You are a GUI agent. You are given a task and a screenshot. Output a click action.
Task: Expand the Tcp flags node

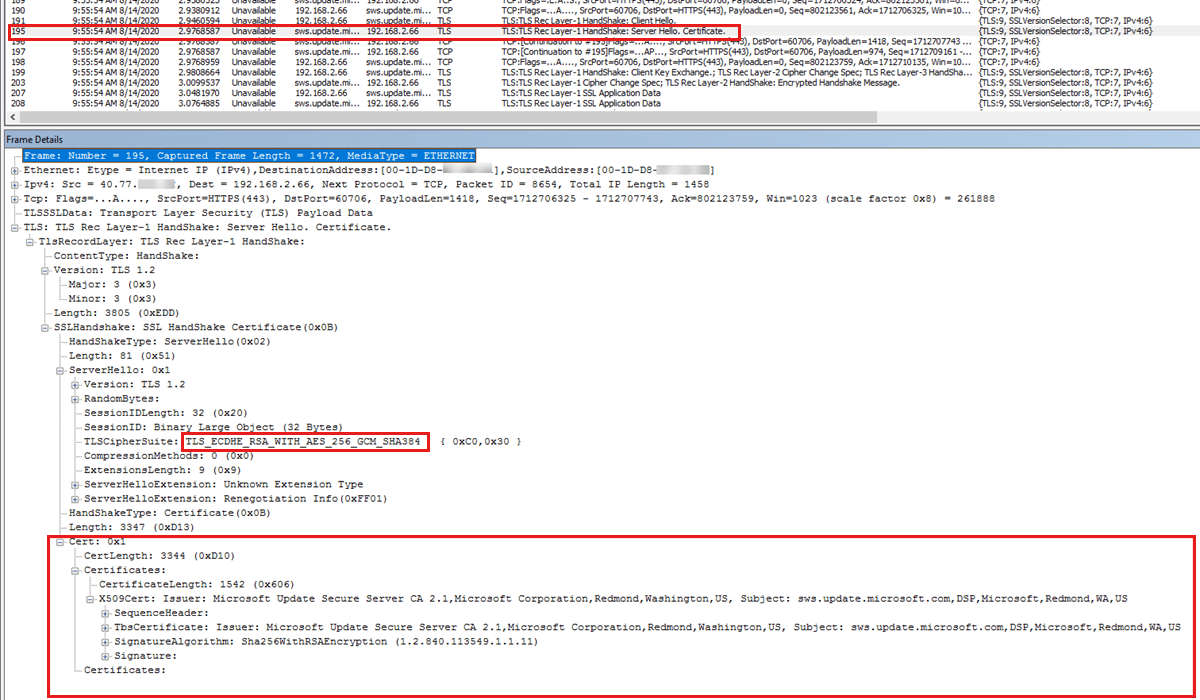[x=14, y=199]
